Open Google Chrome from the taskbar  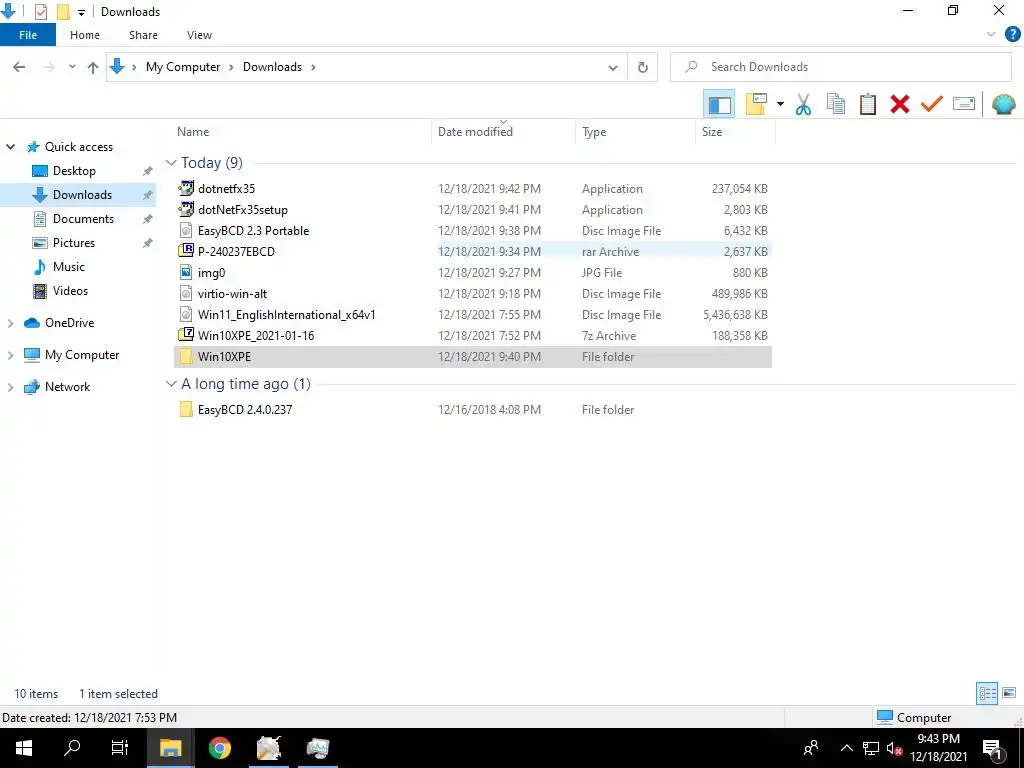(219, 748)
